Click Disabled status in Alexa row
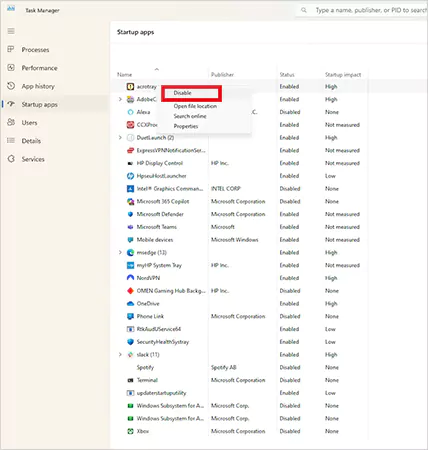 pyautogui.click(x=290, y=112)
